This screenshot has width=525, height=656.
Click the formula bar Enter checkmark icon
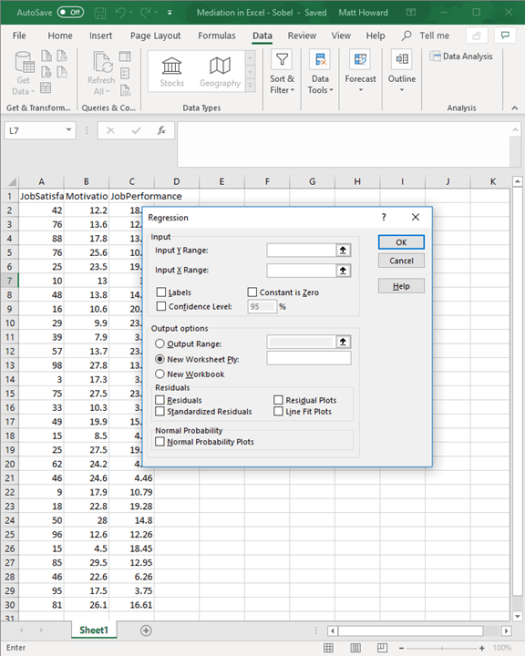[136, 131]
